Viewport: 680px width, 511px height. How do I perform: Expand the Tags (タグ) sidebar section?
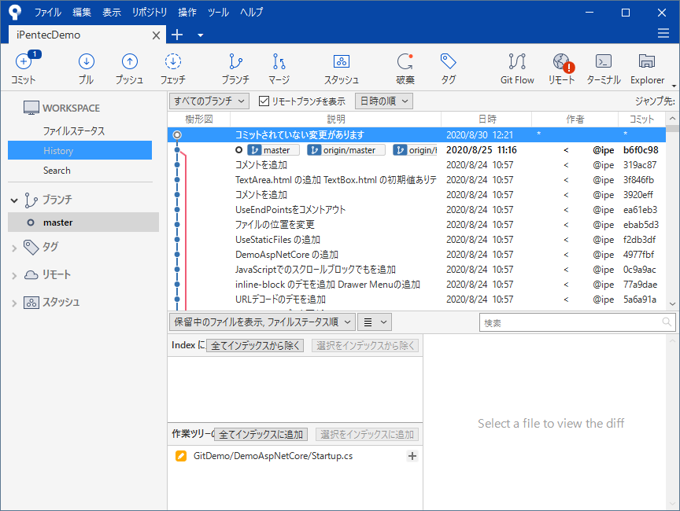(x=14, y=248)
